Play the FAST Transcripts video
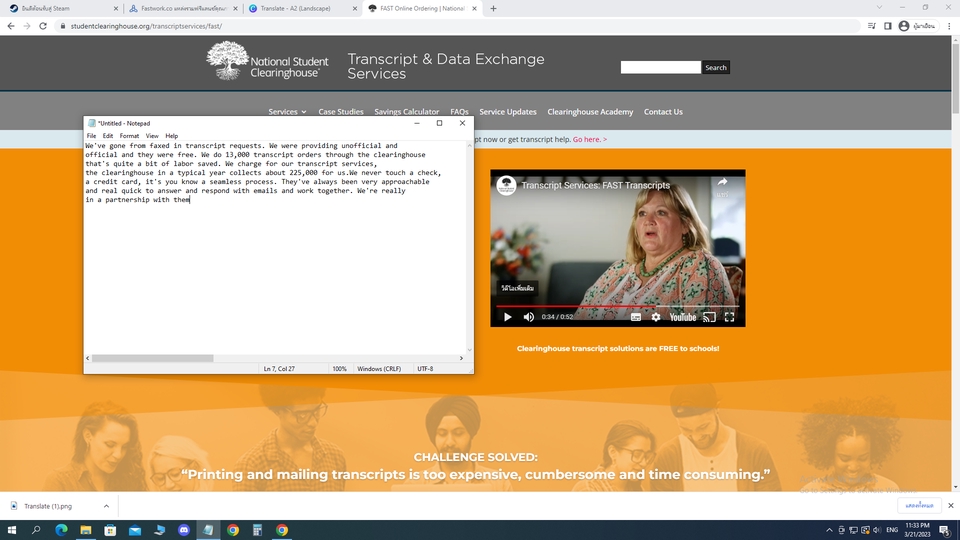 coord(508,317)
